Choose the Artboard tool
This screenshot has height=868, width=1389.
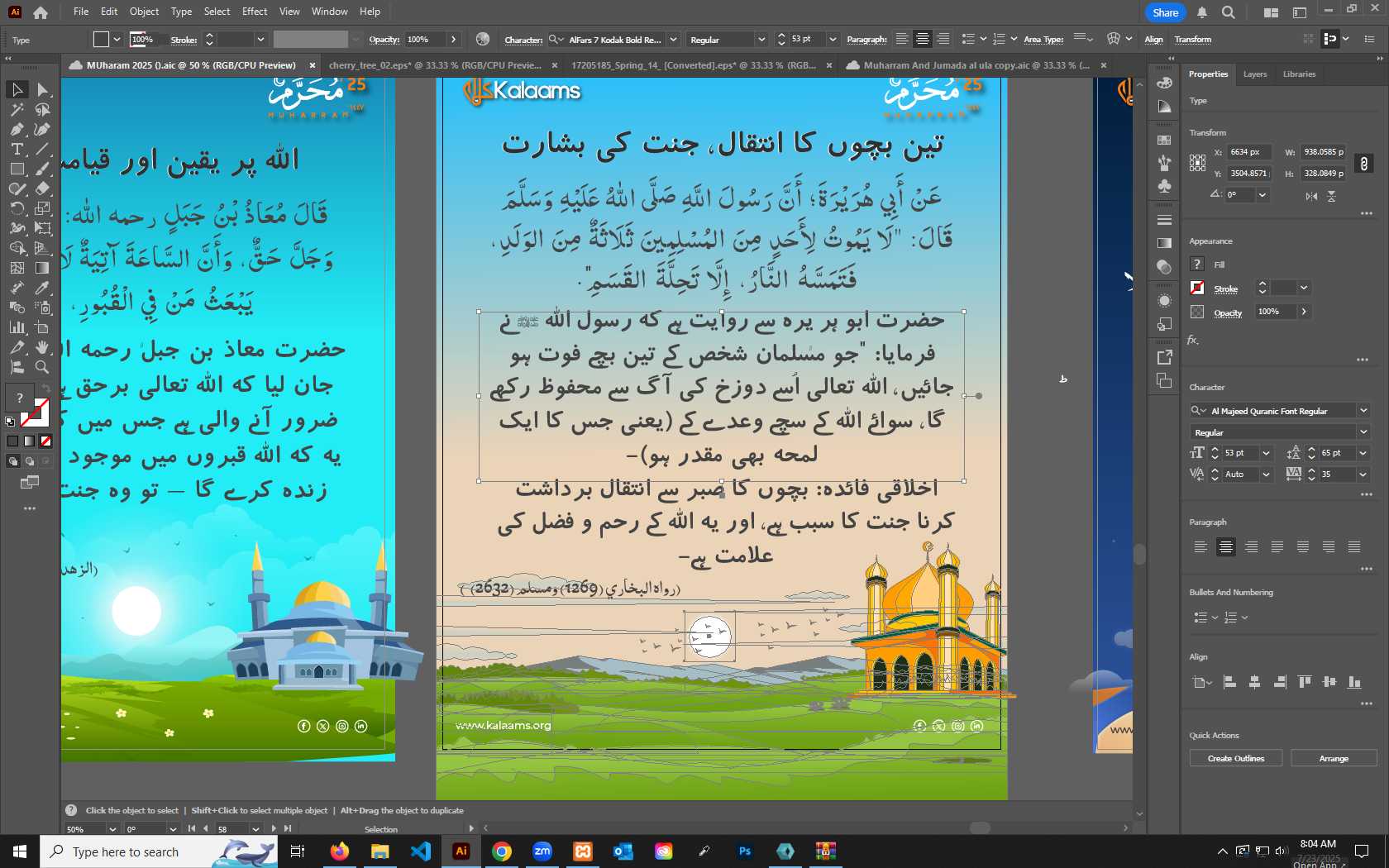(42, 327)
